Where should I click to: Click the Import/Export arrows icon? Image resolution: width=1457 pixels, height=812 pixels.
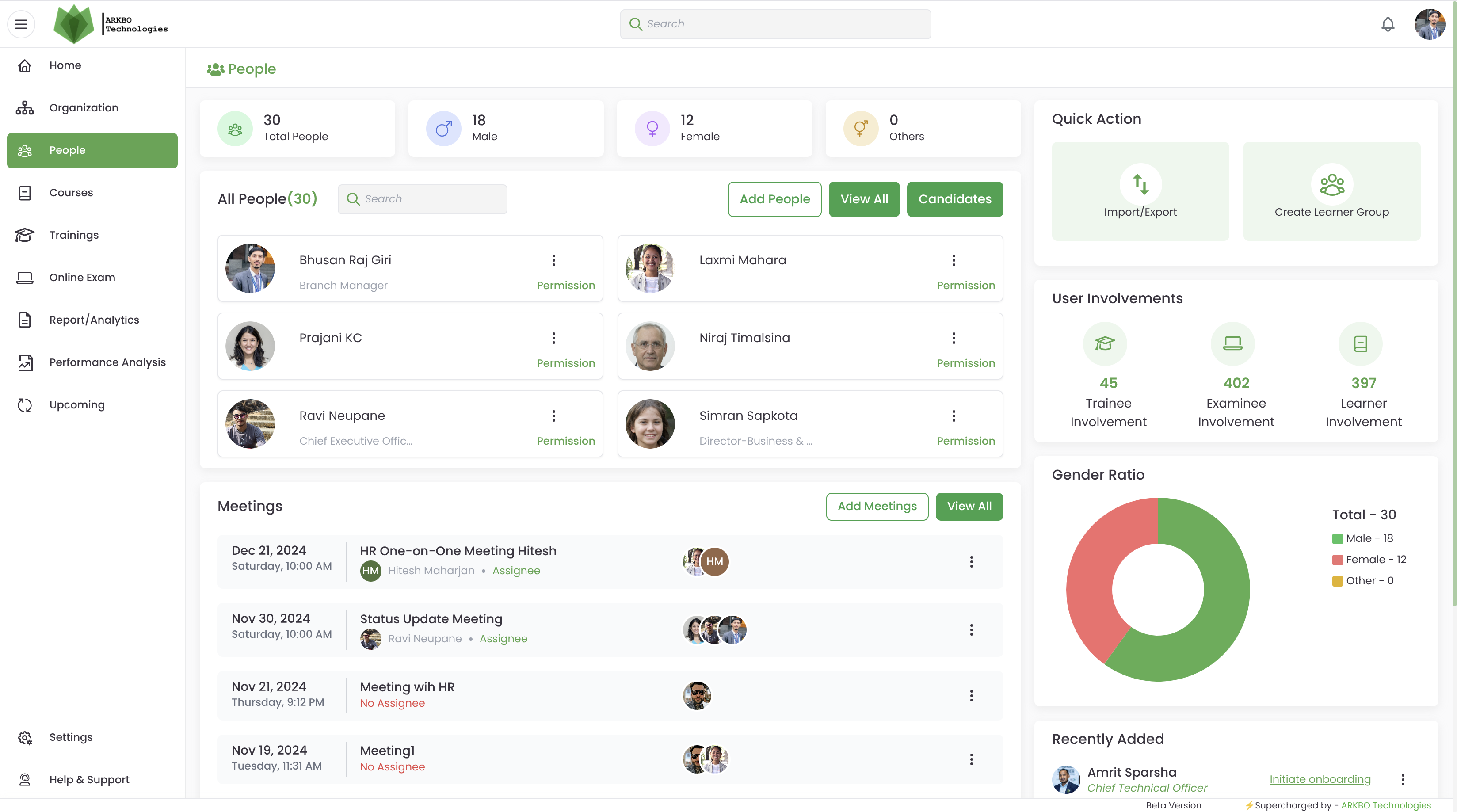pyautogui.click(x=1140, y=184)
